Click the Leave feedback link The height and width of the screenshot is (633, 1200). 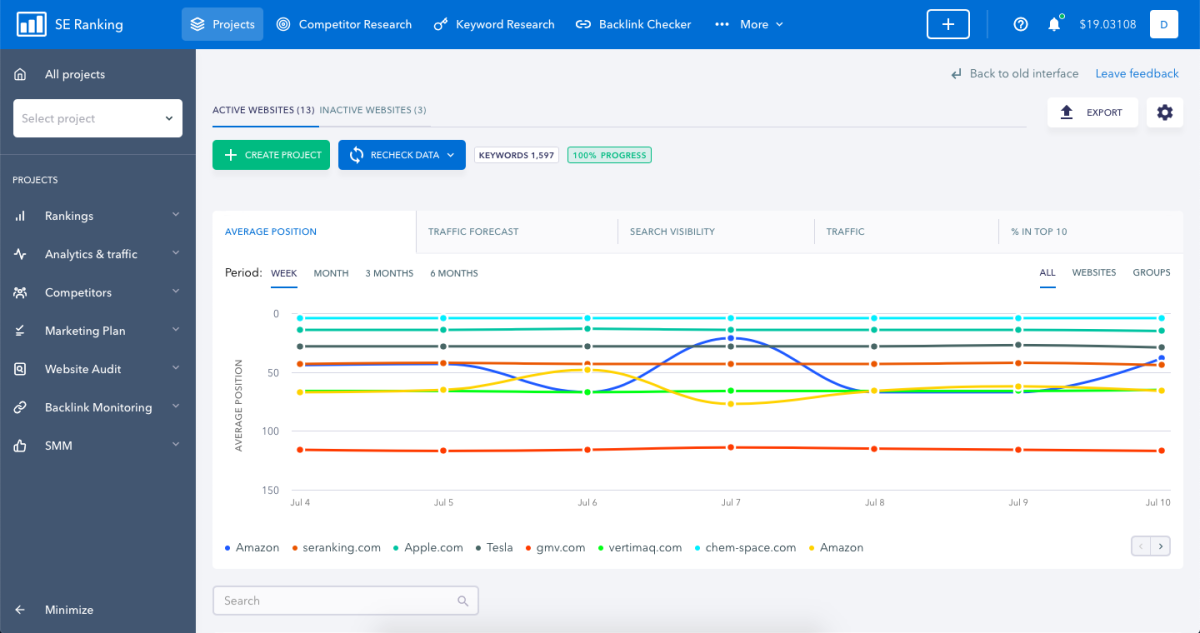(1137, 73)
